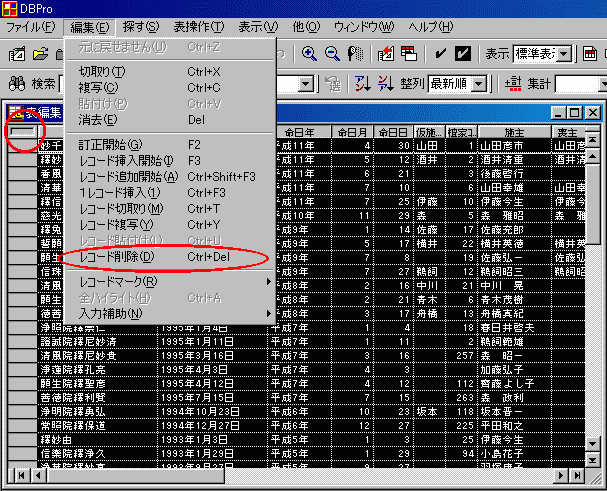Expand the 入力補助 submenu
This screenshot has height=491, width=607.
point(170,313)
